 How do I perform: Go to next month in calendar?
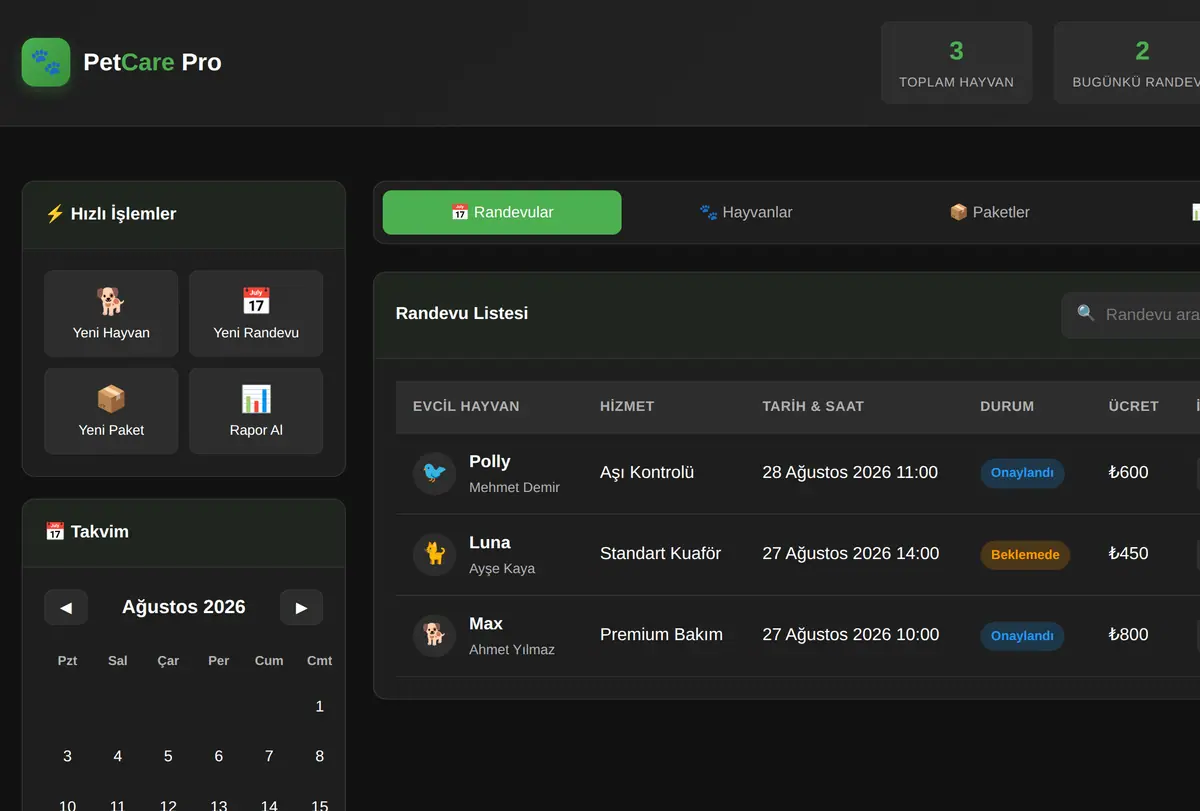tap(301, 607)
